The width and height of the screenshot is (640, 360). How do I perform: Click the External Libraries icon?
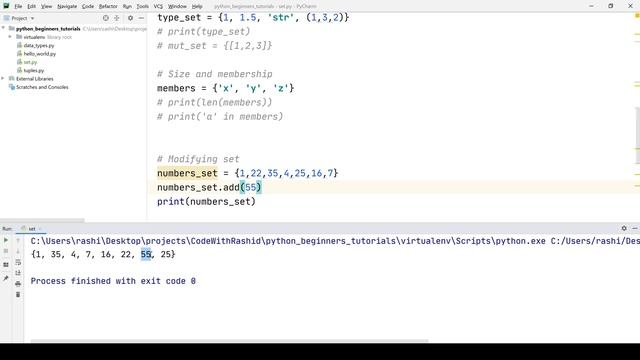[x=11, y=78]
